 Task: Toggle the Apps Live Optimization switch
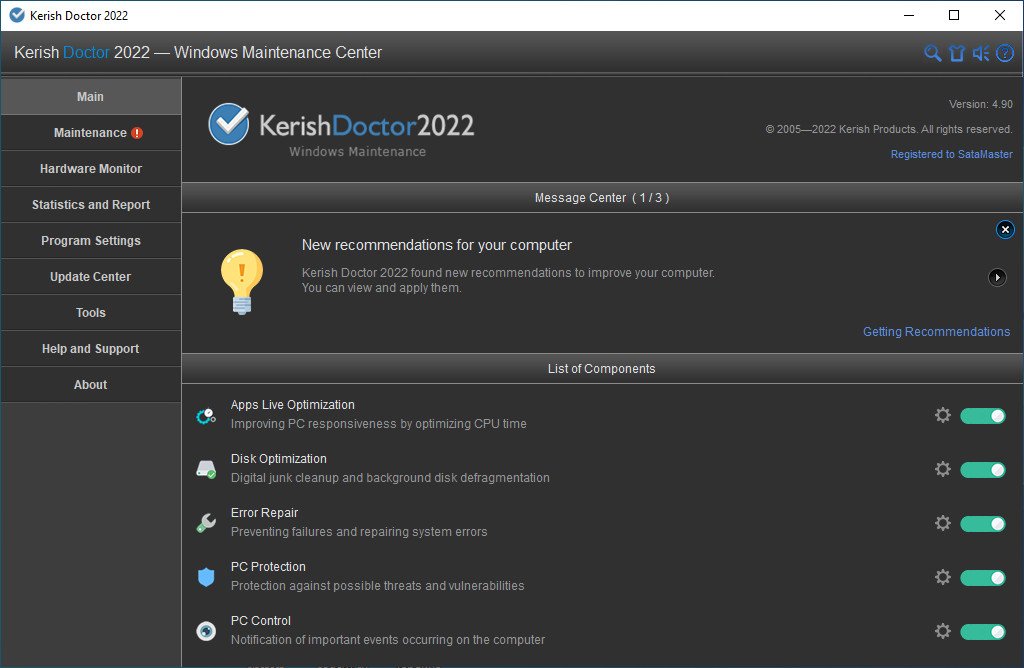pos(982,415)
